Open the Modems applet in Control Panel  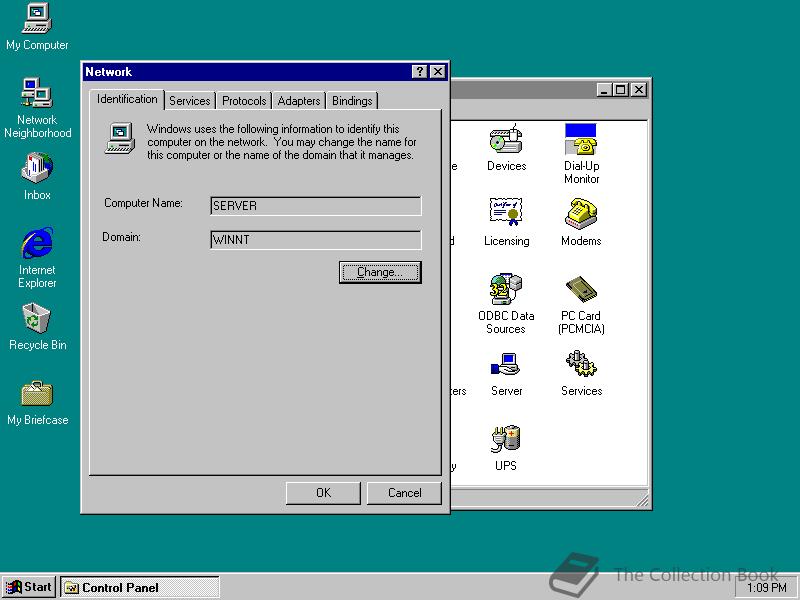tap(581, 222)
